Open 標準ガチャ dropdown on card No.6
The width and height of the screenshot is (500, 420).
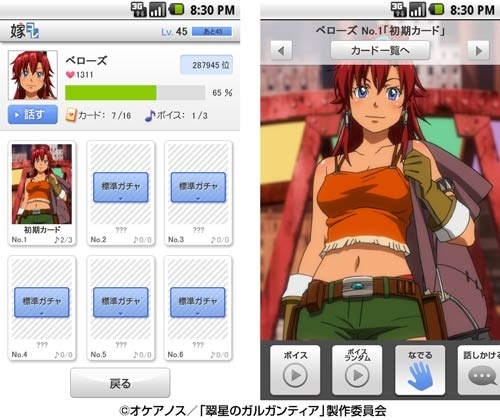198,302
